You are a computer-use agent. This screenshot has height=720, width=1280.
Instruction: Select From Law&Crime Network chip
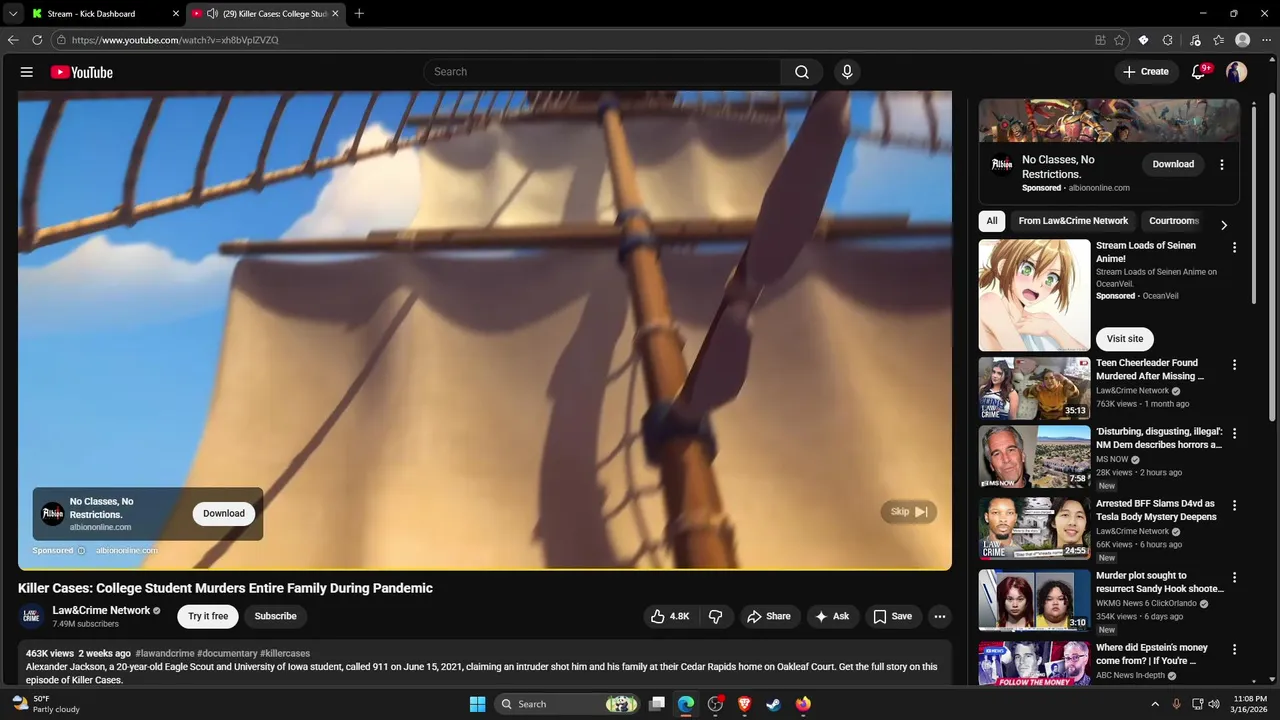coord(1073,221)
